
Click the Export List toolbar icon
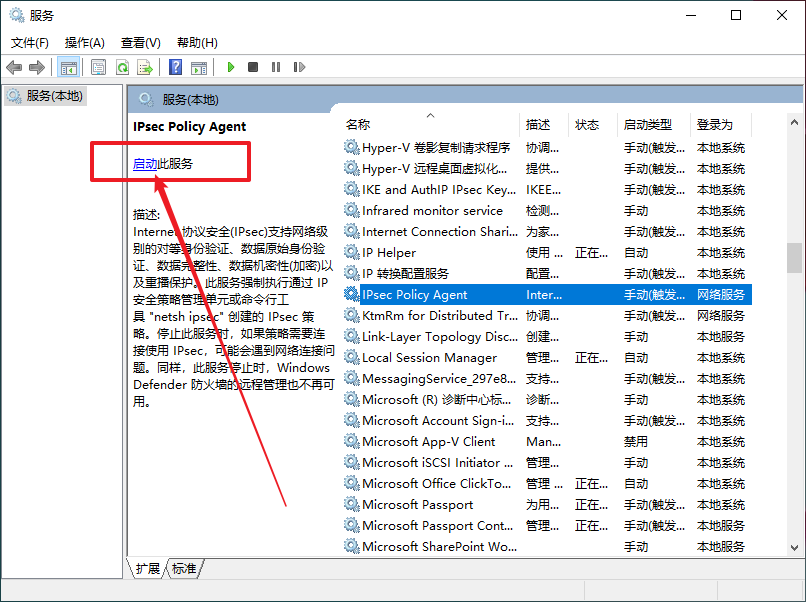(145, 67)
